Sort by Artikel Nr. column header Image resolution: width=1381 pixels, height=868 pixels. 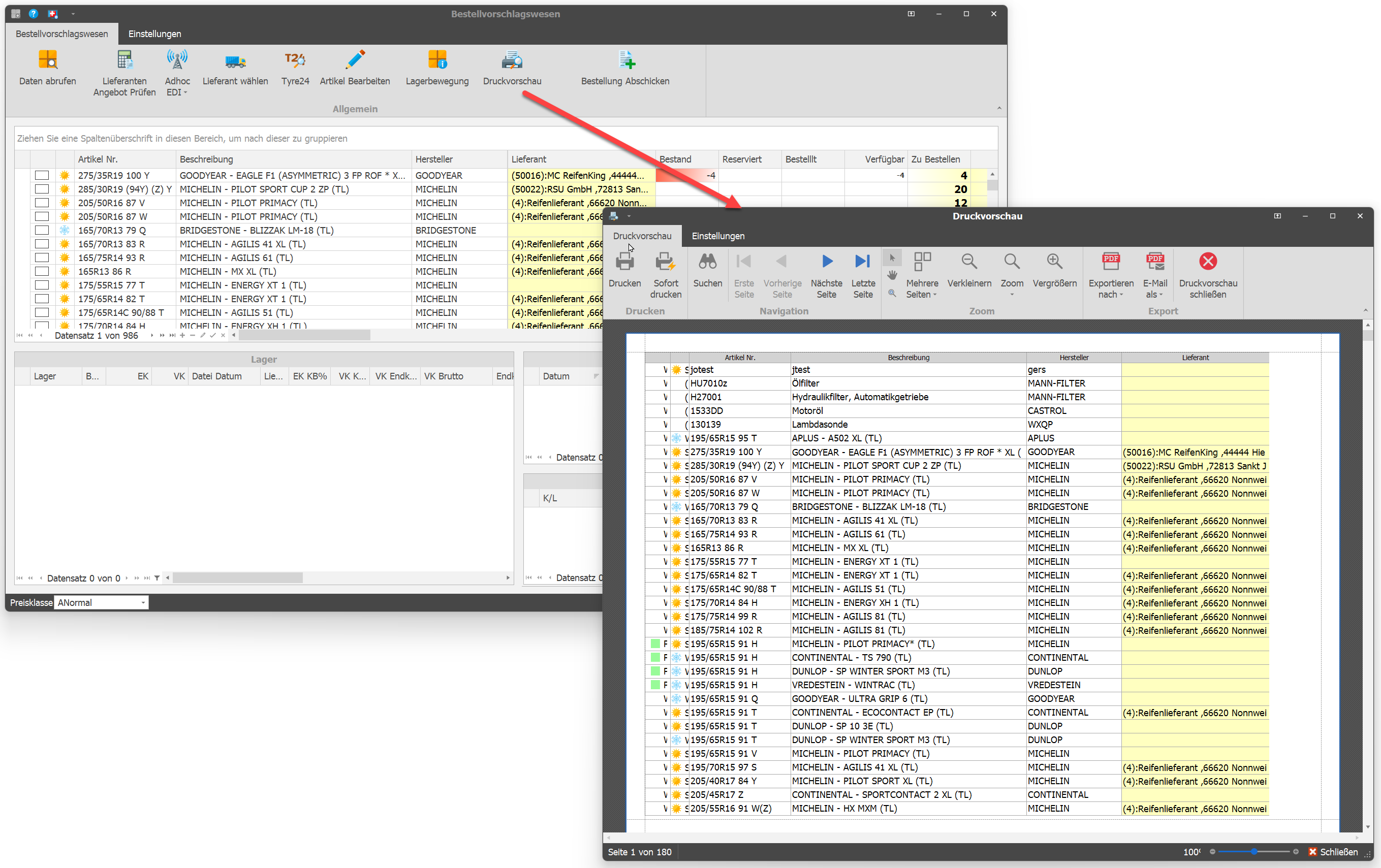pos(125,159)
